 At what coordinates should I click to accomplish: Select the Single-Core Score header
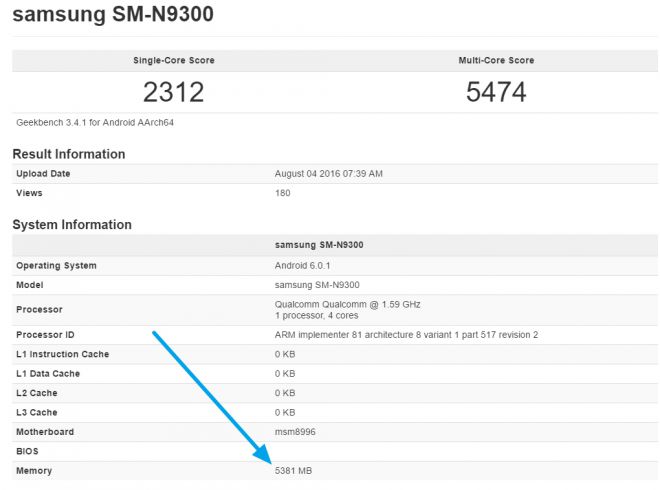[x=174, y=60]
